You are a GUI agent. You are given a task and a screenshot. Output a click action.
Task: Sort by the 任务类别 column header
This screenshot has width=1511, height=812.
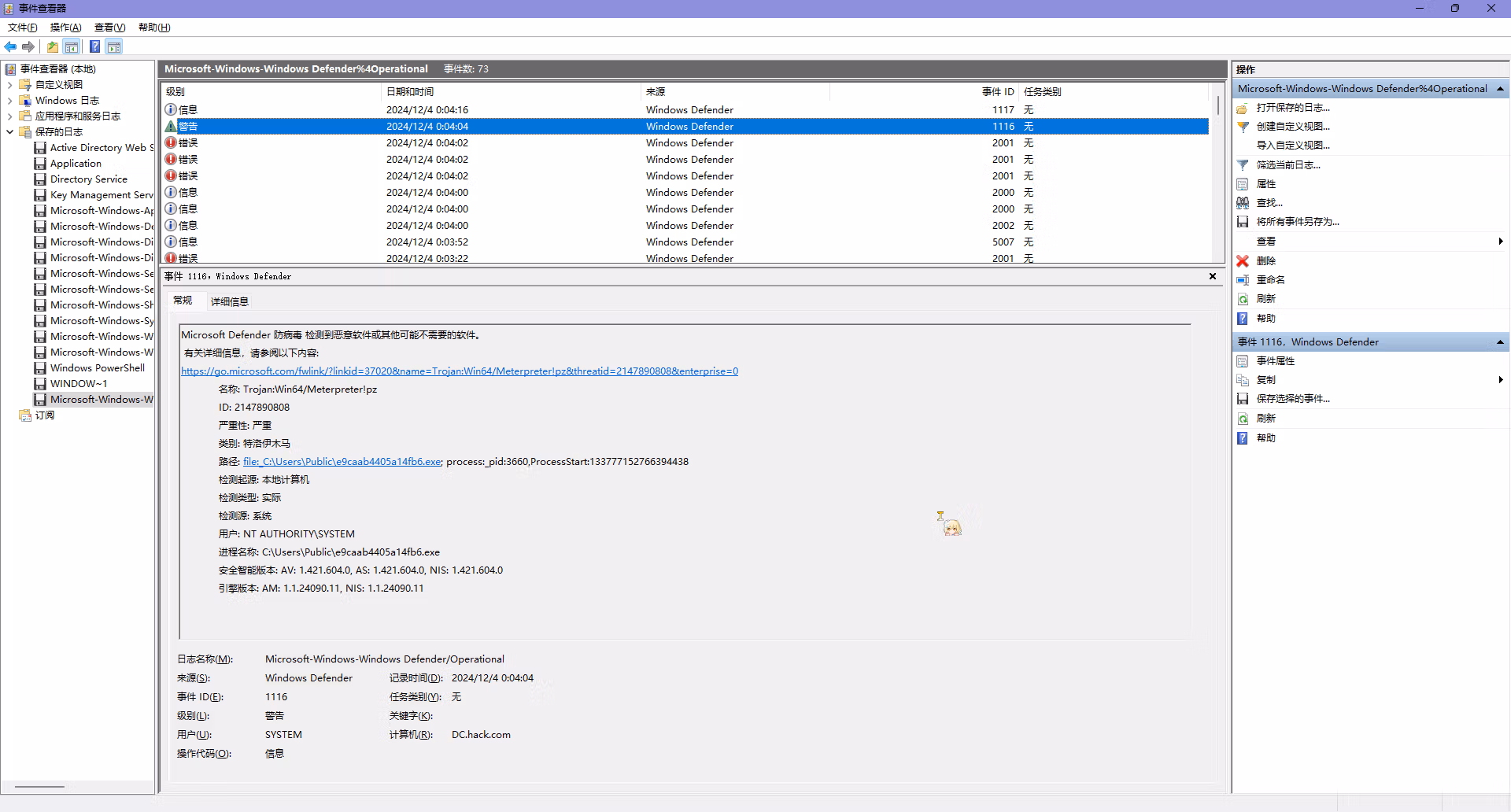[1114, 92]
